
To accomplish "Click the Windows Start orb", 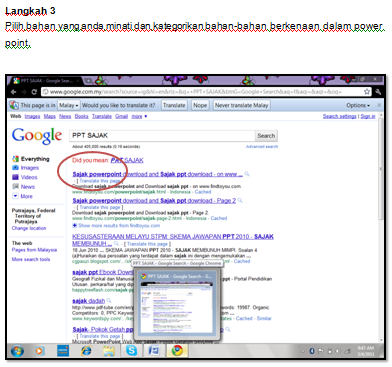I will pyautogui.click(x=17, y=351).
